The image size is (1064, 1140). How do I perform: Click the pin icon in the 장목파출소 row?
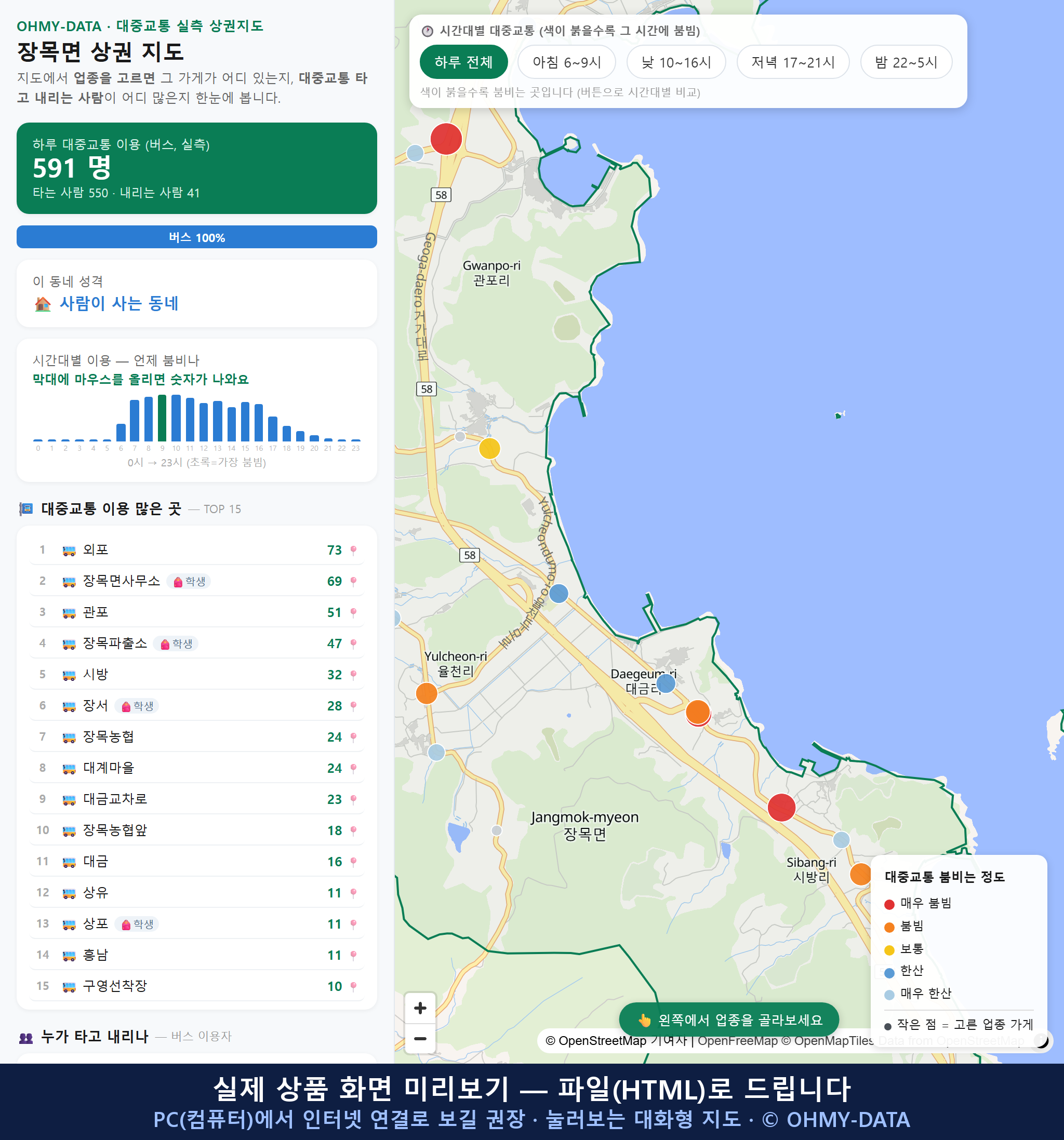coord(353,643)
